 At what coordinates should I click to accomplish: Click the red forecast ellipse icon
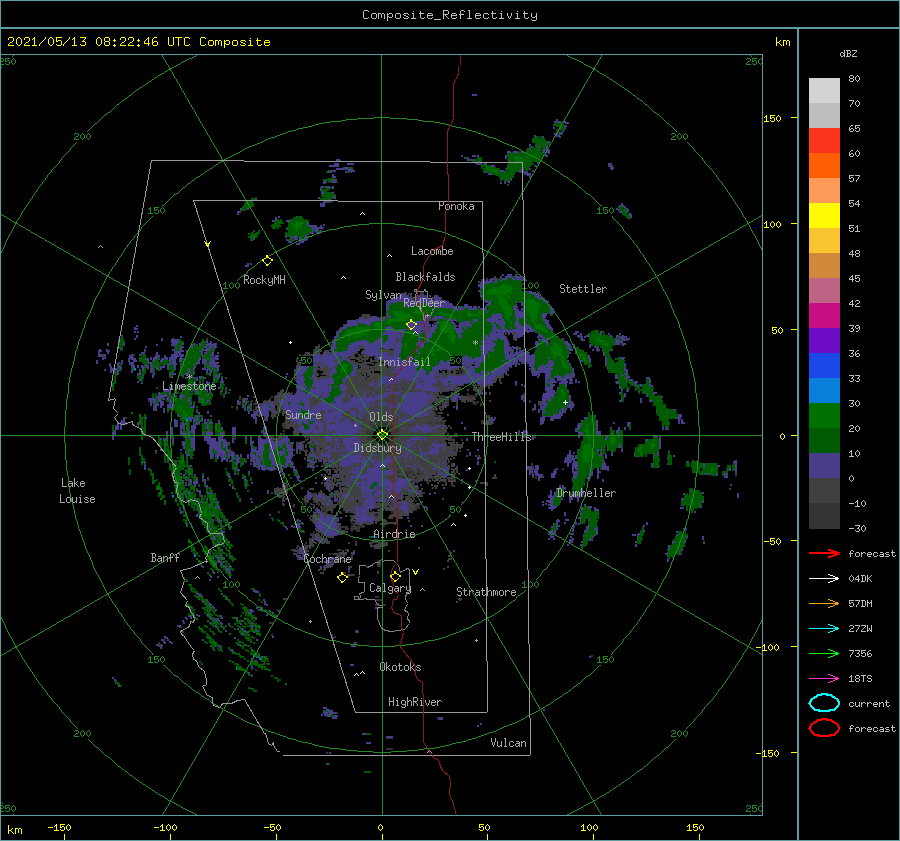coord(824,728)
